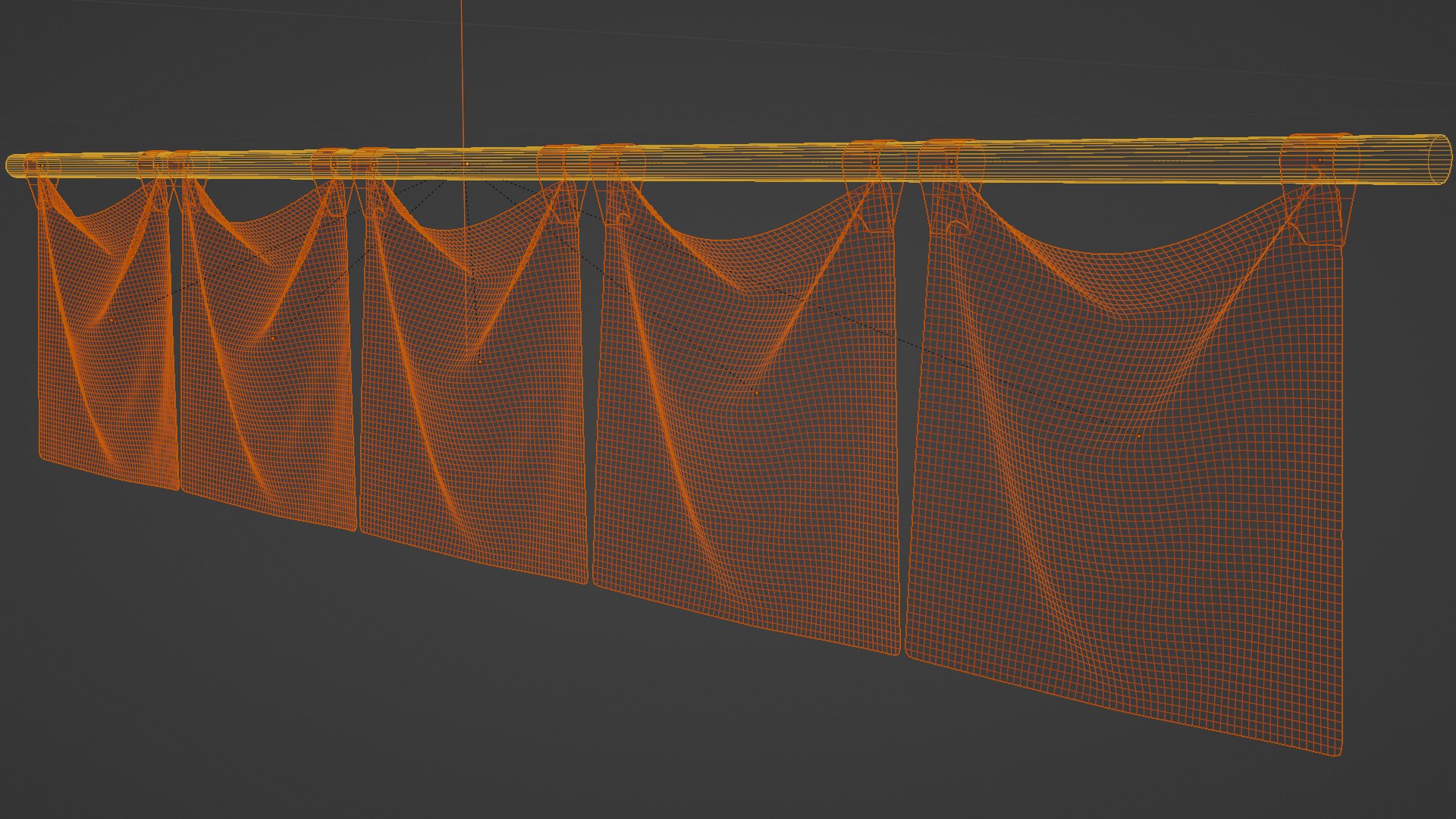This screenshot has height=819, width=1456.
Task: Click origin dot of second cloth panel
Action: tap(273, 338)
